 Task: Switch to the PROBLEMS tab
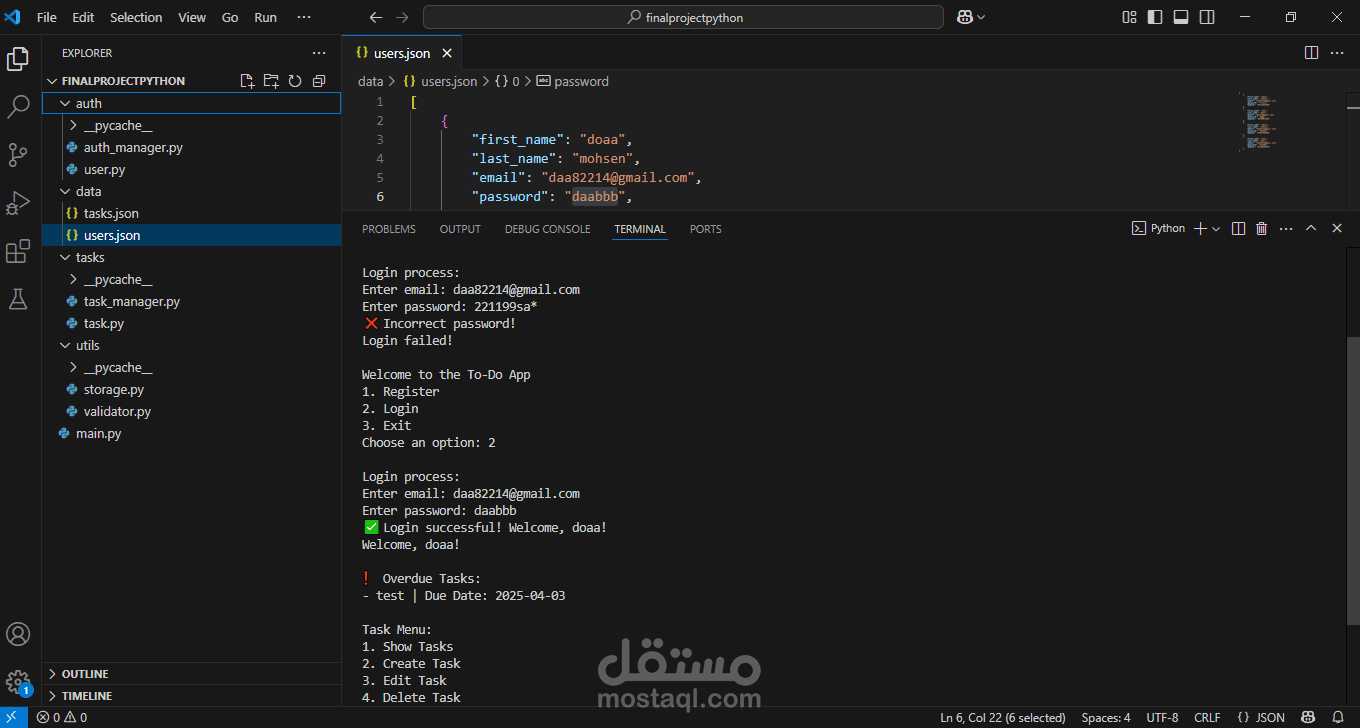(x=389, y=229)
